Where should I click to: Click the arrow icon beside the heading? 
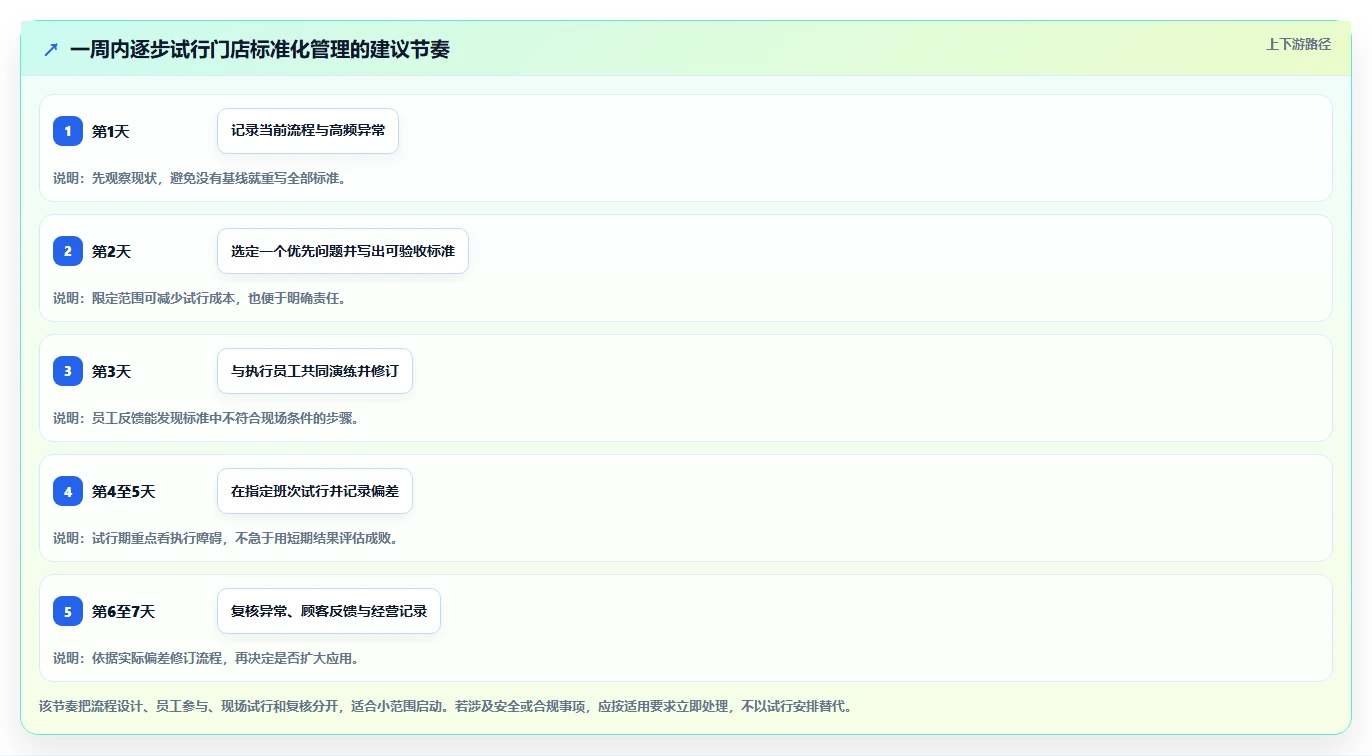(x=51, y=49)
